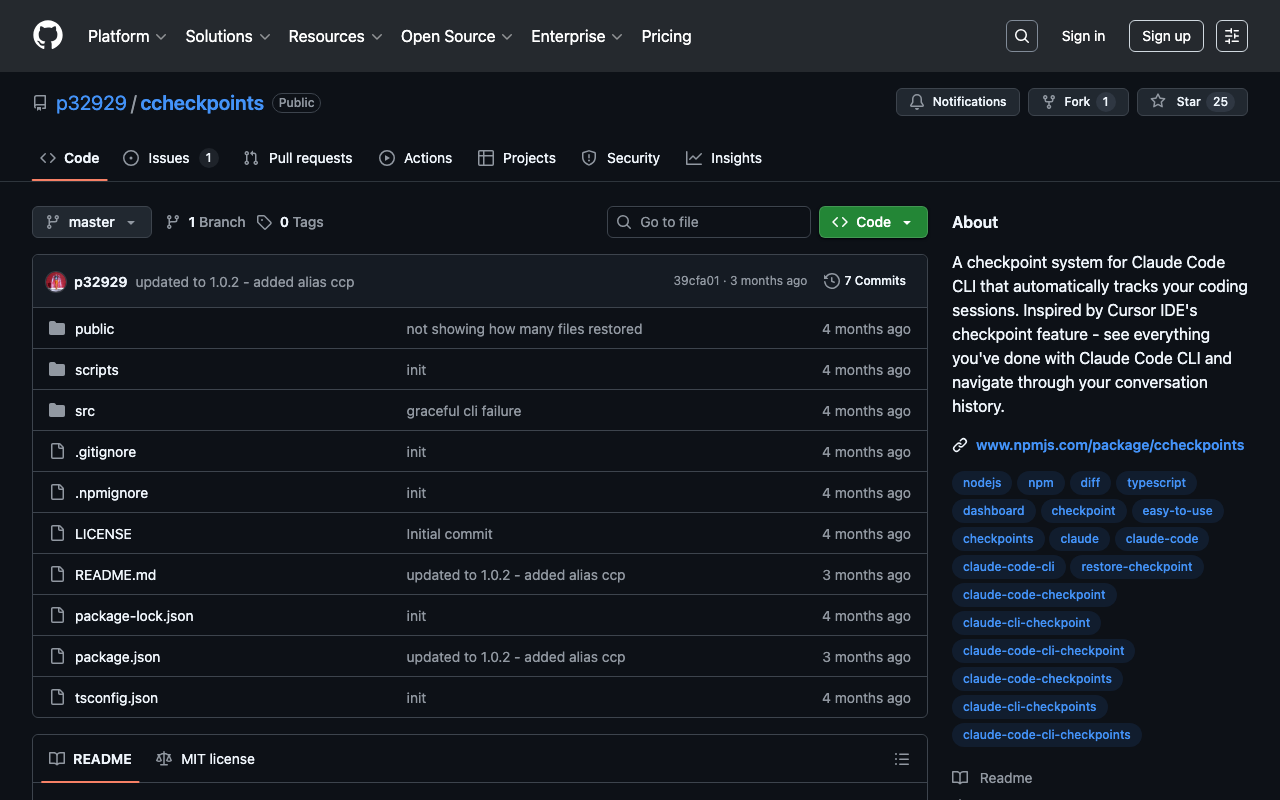Click the Go to file search field
This screenshot has width=1280, height=800.
tap(709, 222)
